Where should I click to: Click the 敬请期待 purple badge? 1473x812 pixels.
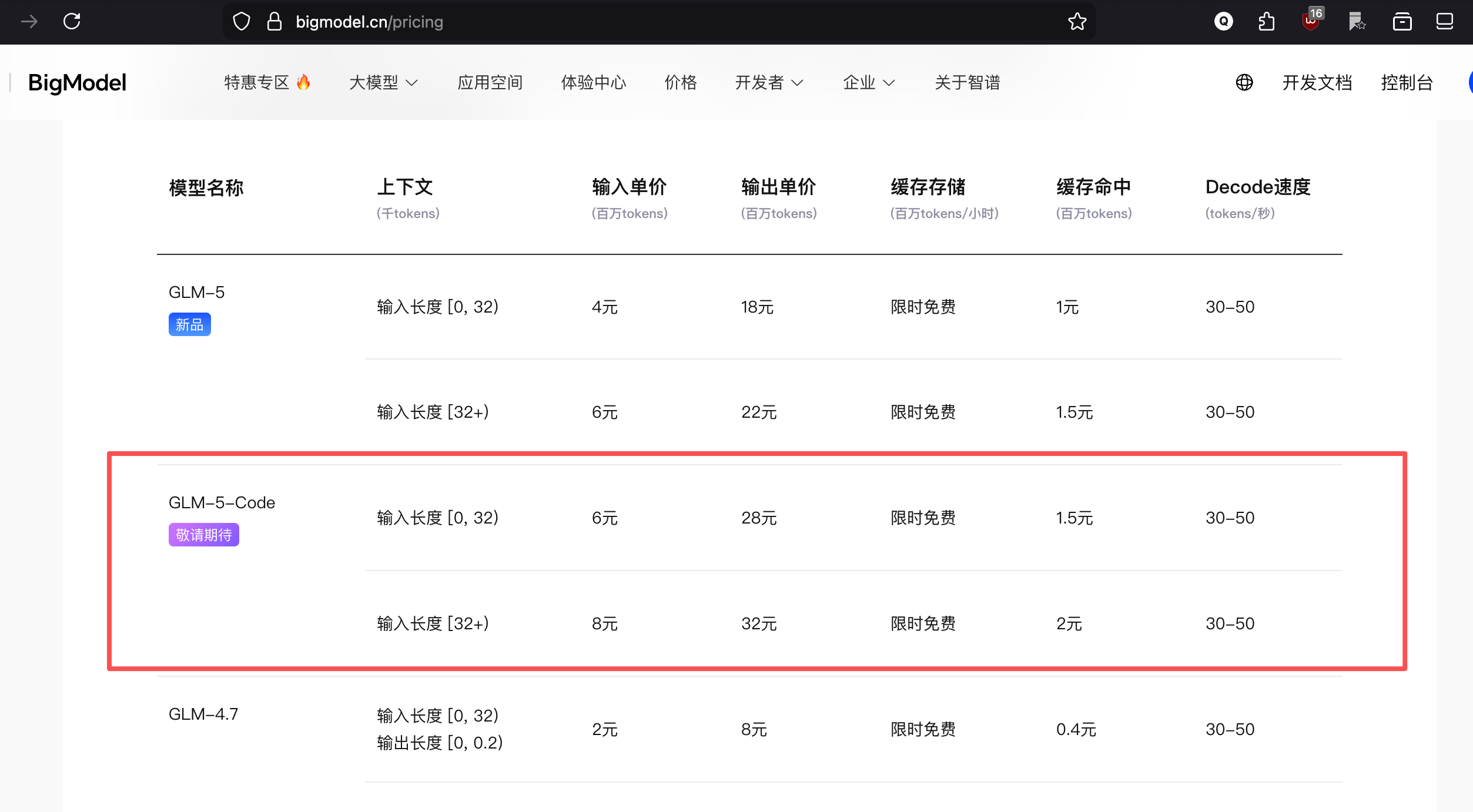pyautogui.click(x=203, y=535)
